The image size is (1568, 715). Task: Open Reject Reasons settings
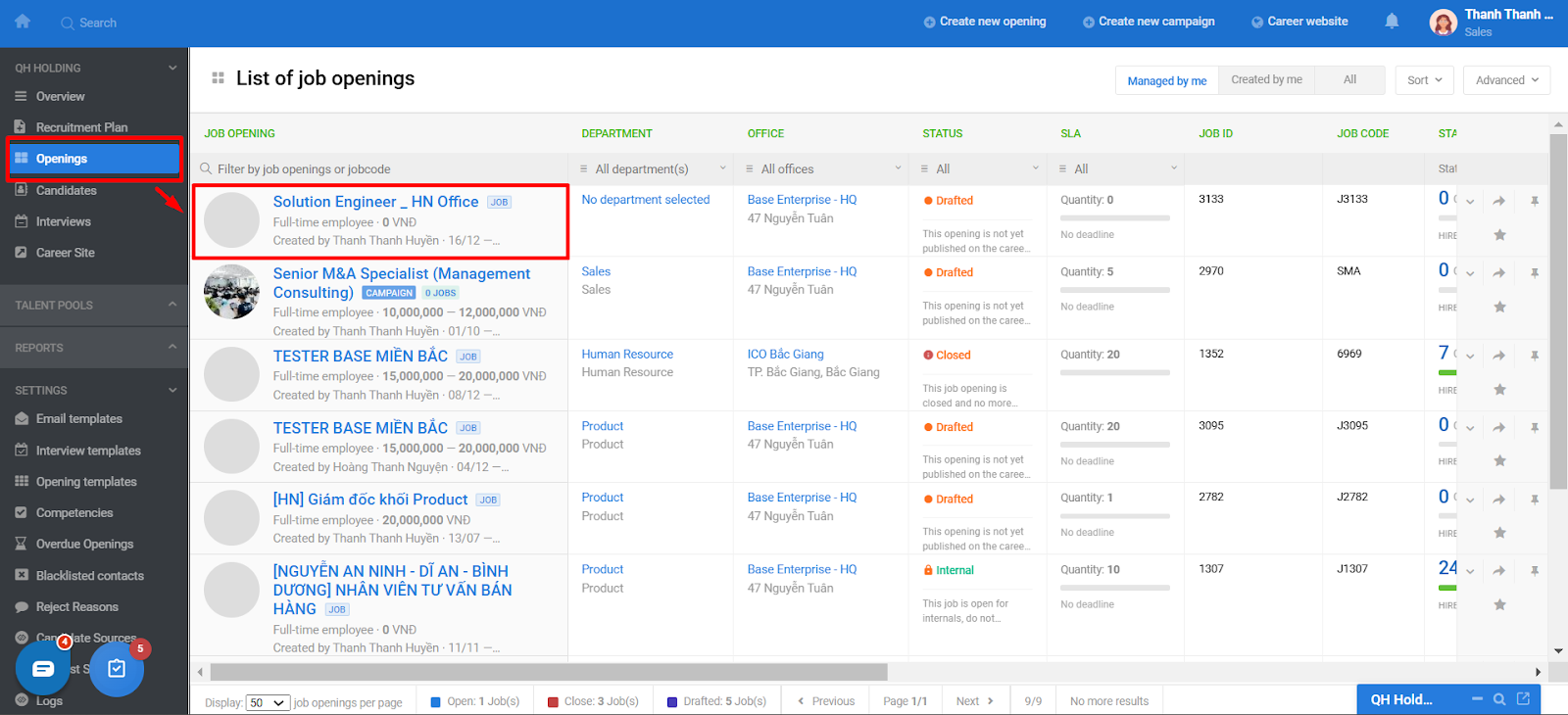[76, 607]
